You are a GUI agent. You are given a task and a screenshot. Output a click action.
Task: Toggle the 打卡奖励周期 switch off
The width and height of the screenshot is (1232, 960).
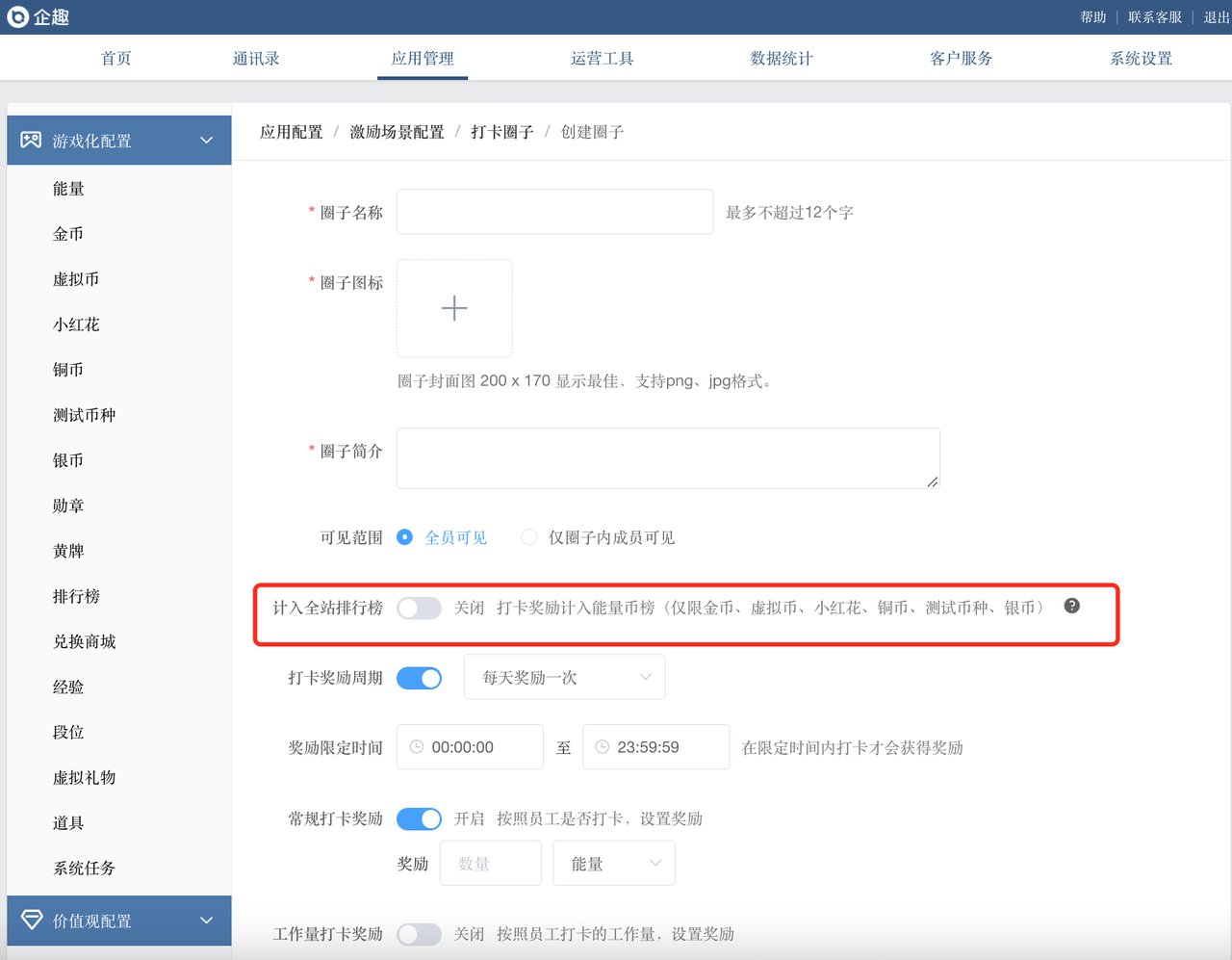click(x=420, y=679)
